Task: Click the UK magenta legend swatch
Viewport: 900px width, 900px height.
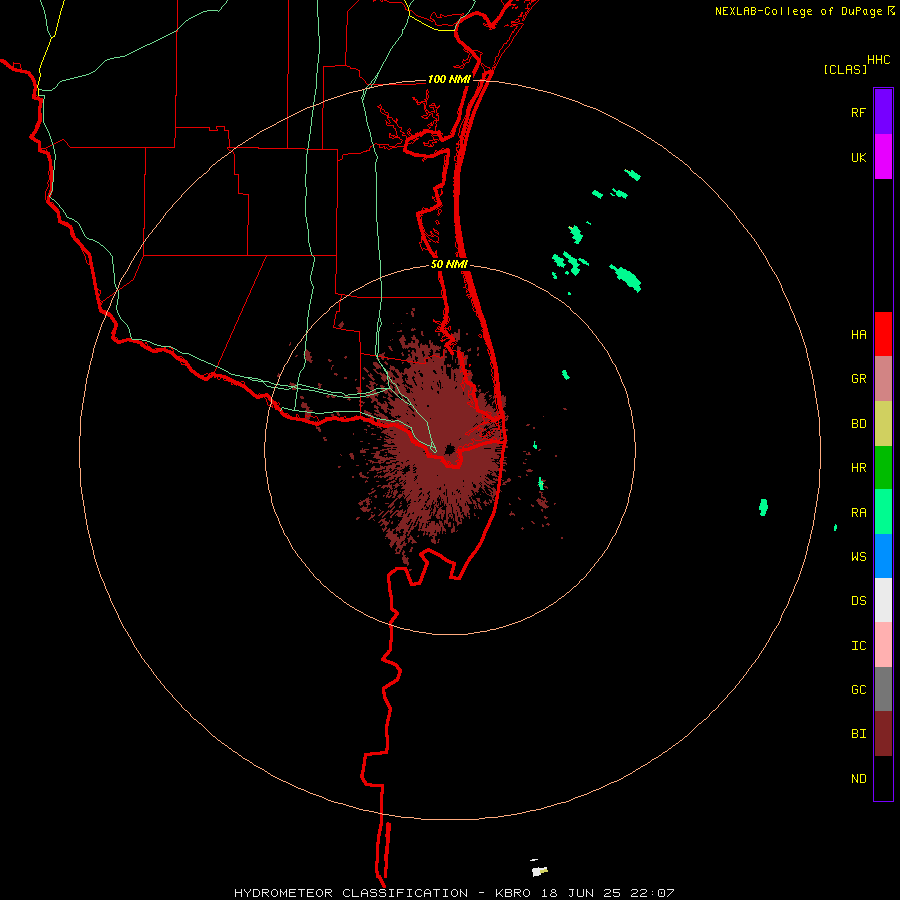Action: (x=883, y=157)
